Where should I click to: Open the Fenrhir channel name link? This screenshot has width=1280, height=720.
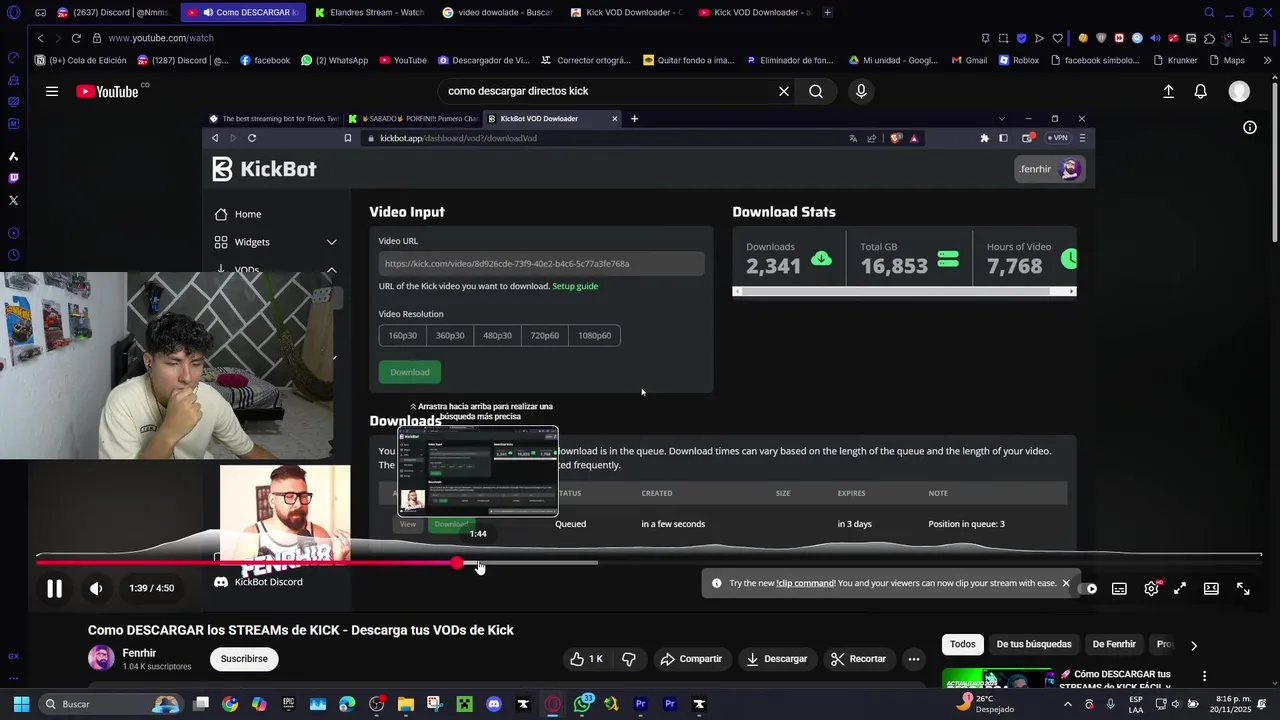pos(139,653)
